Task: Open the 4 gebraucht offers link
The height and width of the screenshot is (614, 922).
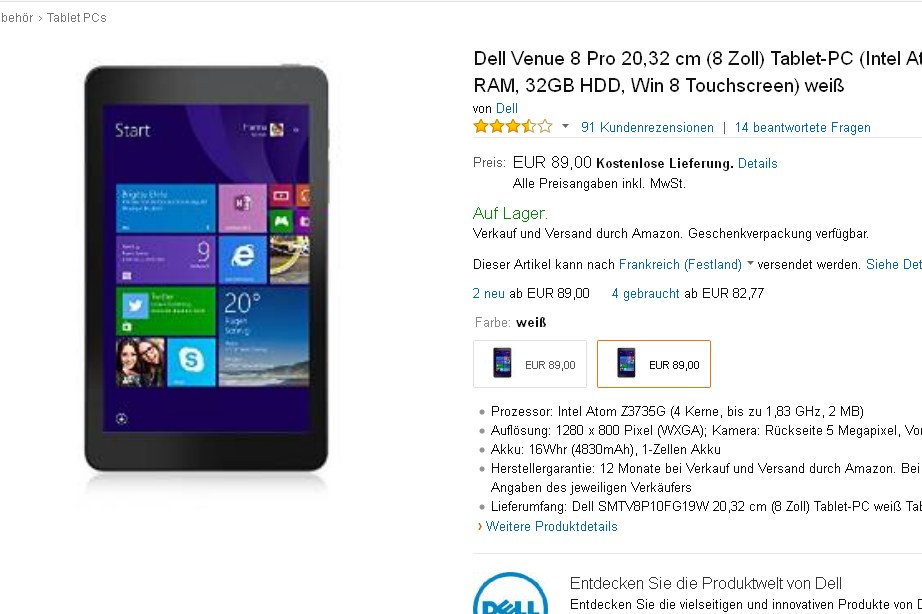Action: coord(645,293)
